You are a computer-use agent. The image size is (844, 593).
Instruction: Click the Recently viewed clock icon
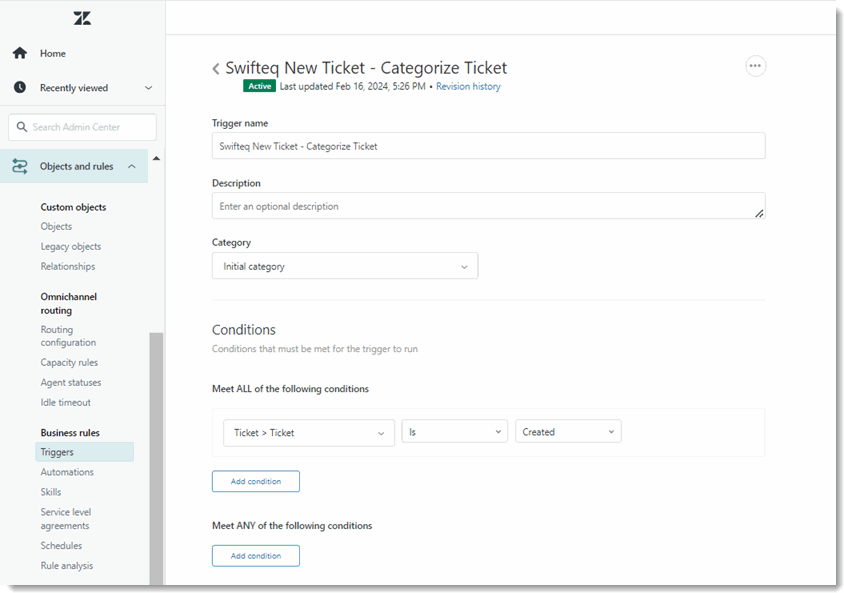(x=20, y=87)
